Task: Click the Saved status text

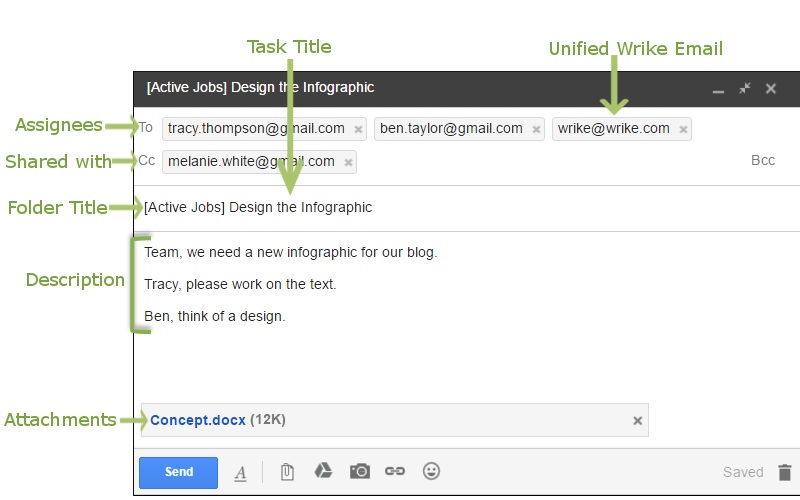Action: click(743, 472)
